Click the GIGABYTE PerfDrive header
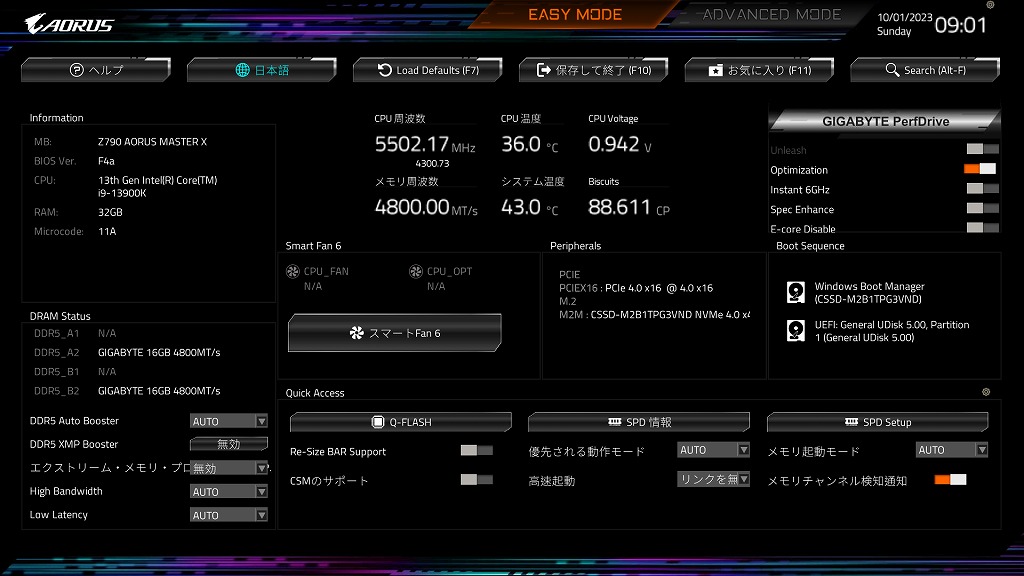Viewport: 1024px width, 576px height. click(885, 121)
